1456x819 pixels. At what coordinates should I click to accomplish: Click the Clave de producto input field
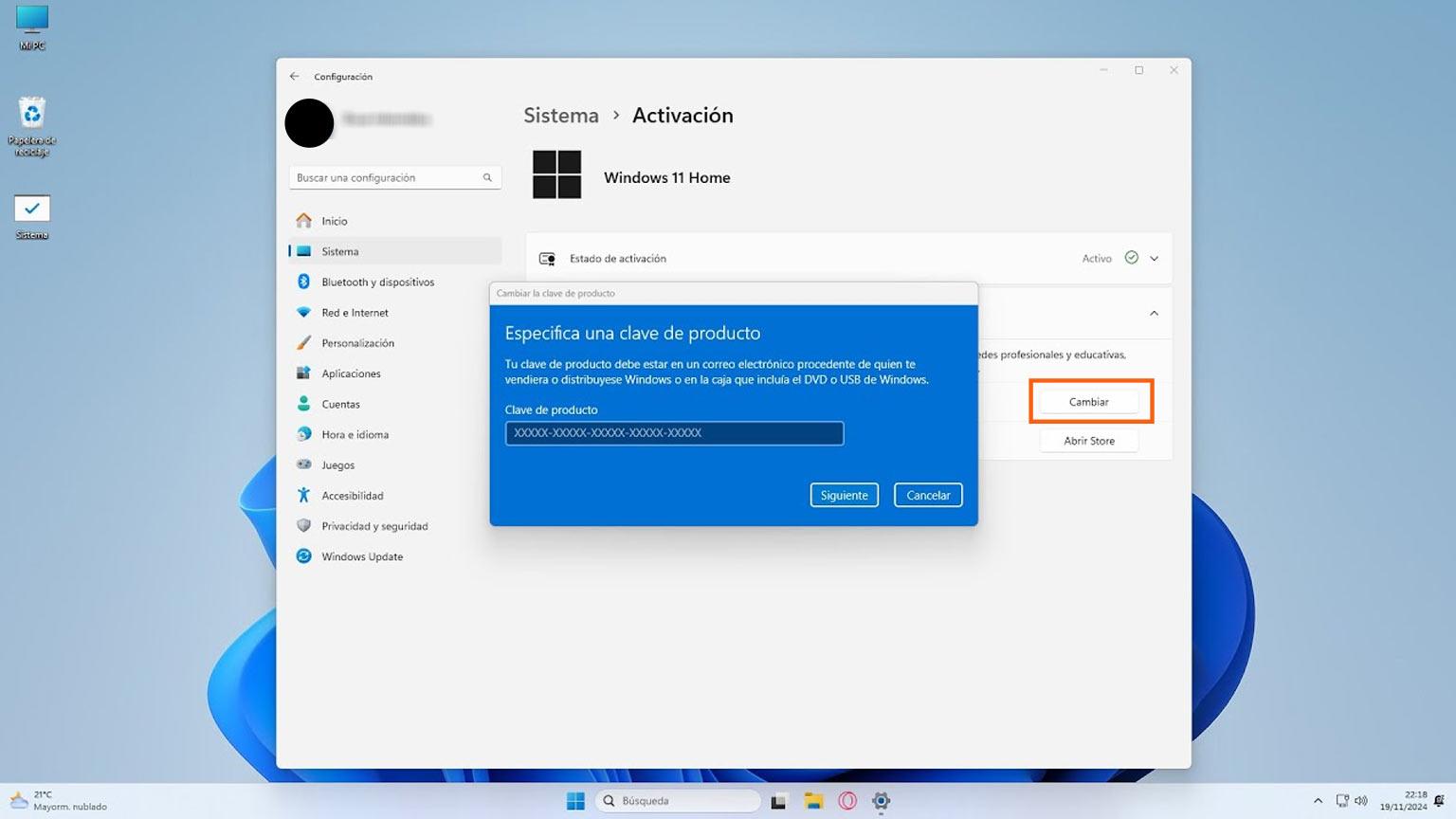click(x=674, y=433)
